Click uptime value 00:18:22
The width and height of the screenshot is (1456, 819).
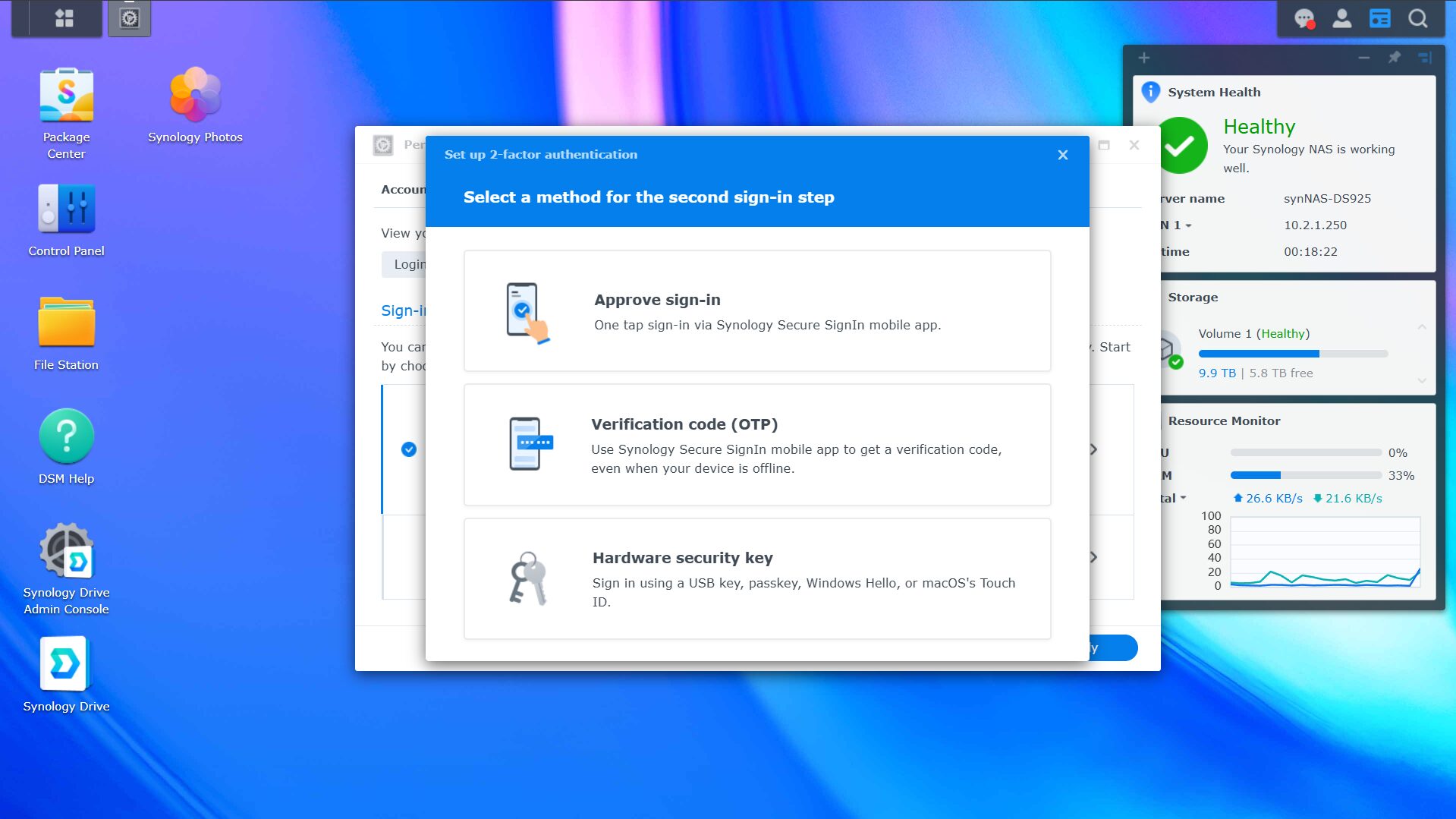(x=1310, y=252)
